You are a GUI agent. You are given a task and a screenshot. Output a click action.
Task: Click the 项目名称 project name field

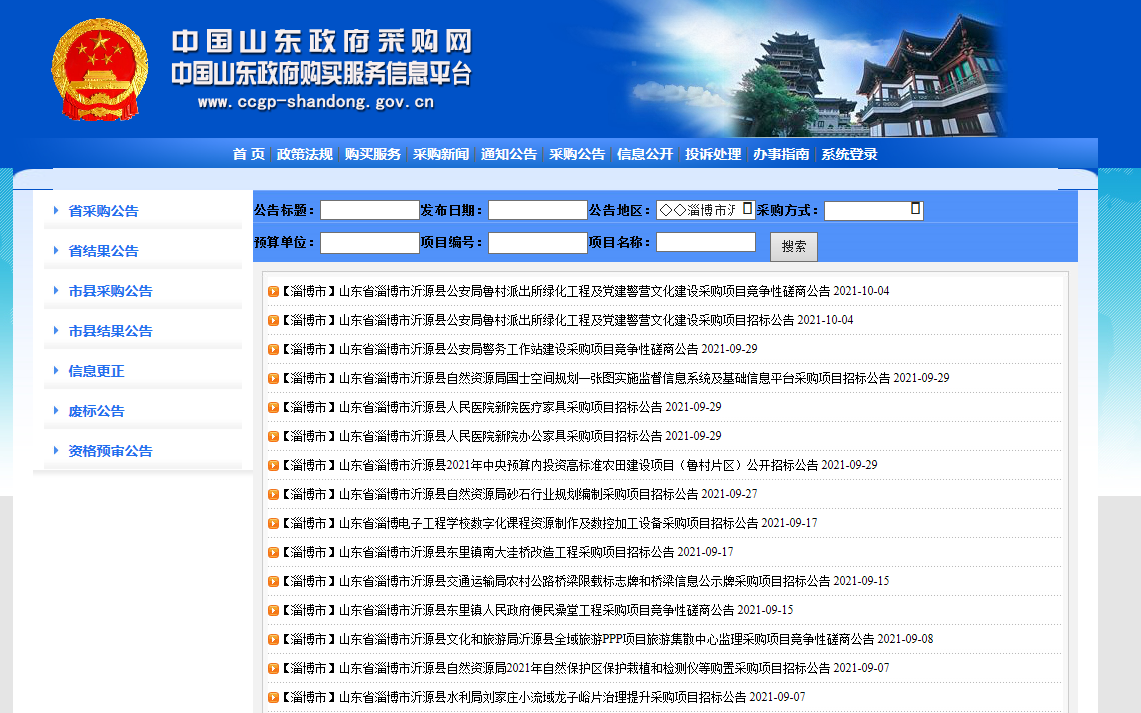tap(705, 242)
